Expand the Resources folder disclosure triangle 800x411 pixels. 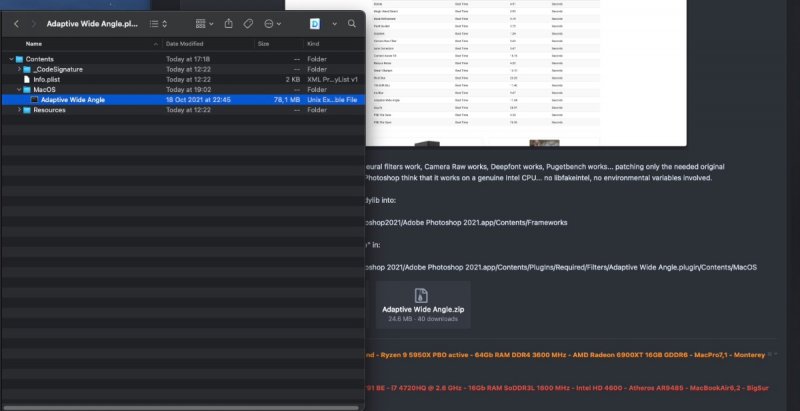coord(18,110)
